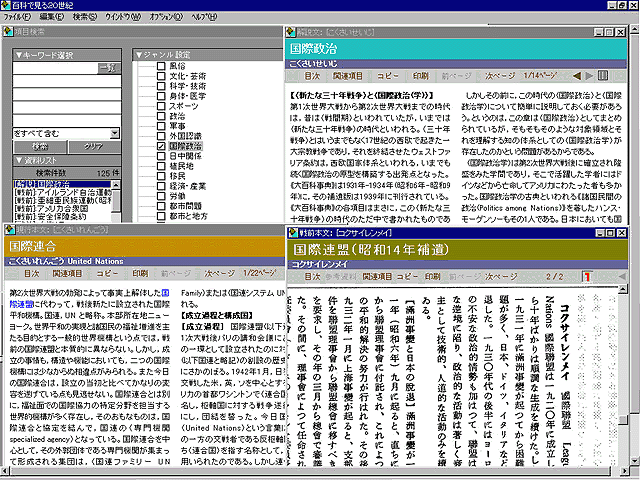The image size is (640, 480).
Task: Open the をすべて含む dropdown
Action: [x=114, y=134]
